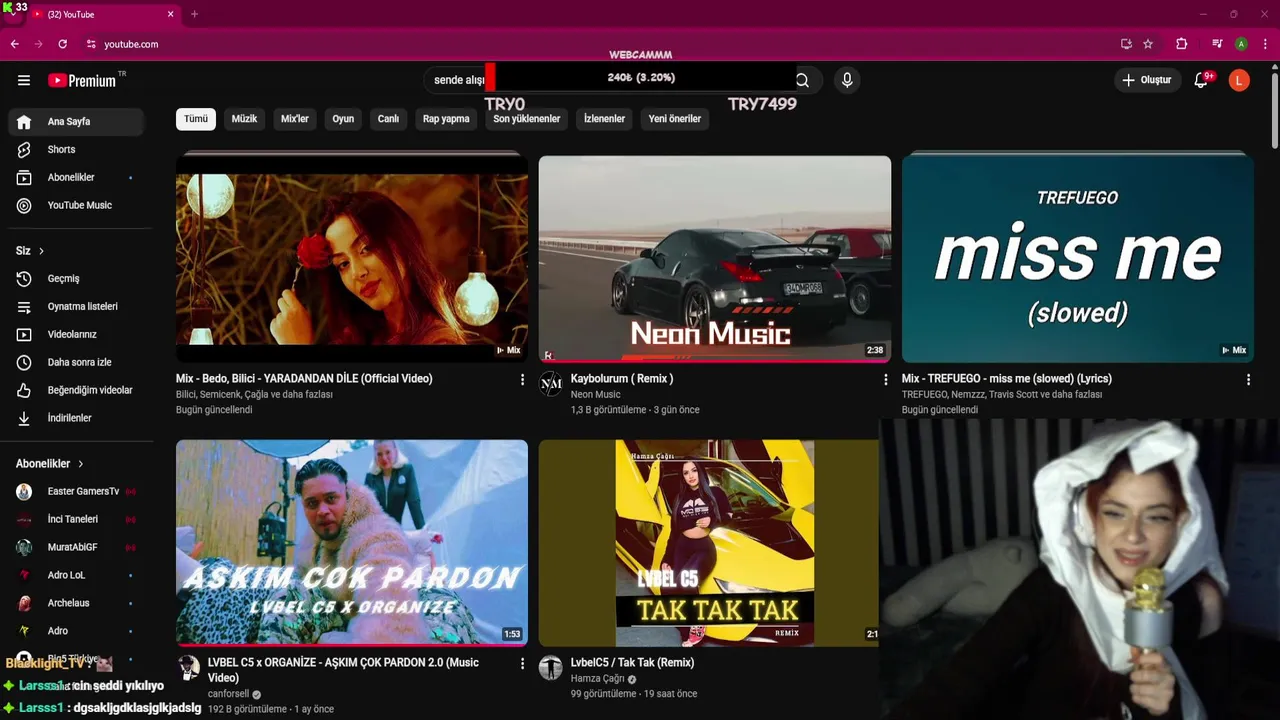This screenshot has height=720, width=1280.
Task: Open Shorts in the sidebar
Action: click(77, 149)
